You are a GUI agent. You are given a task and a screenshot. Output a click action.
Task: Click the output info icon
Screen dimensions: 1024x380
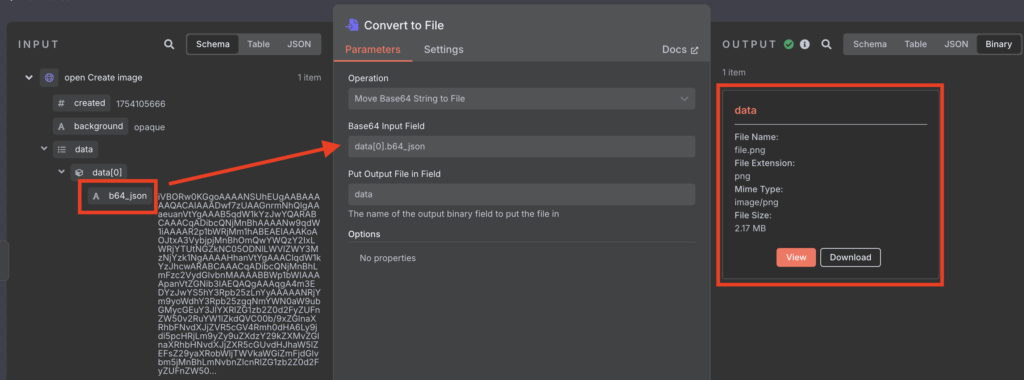pyautogui.click(x=805, y=44)
